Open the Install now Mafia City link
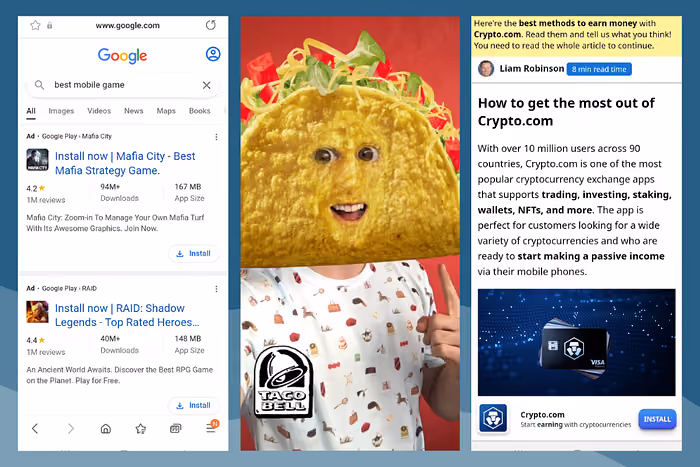Viewport: 700px width, 467px height. pos(125,163)
